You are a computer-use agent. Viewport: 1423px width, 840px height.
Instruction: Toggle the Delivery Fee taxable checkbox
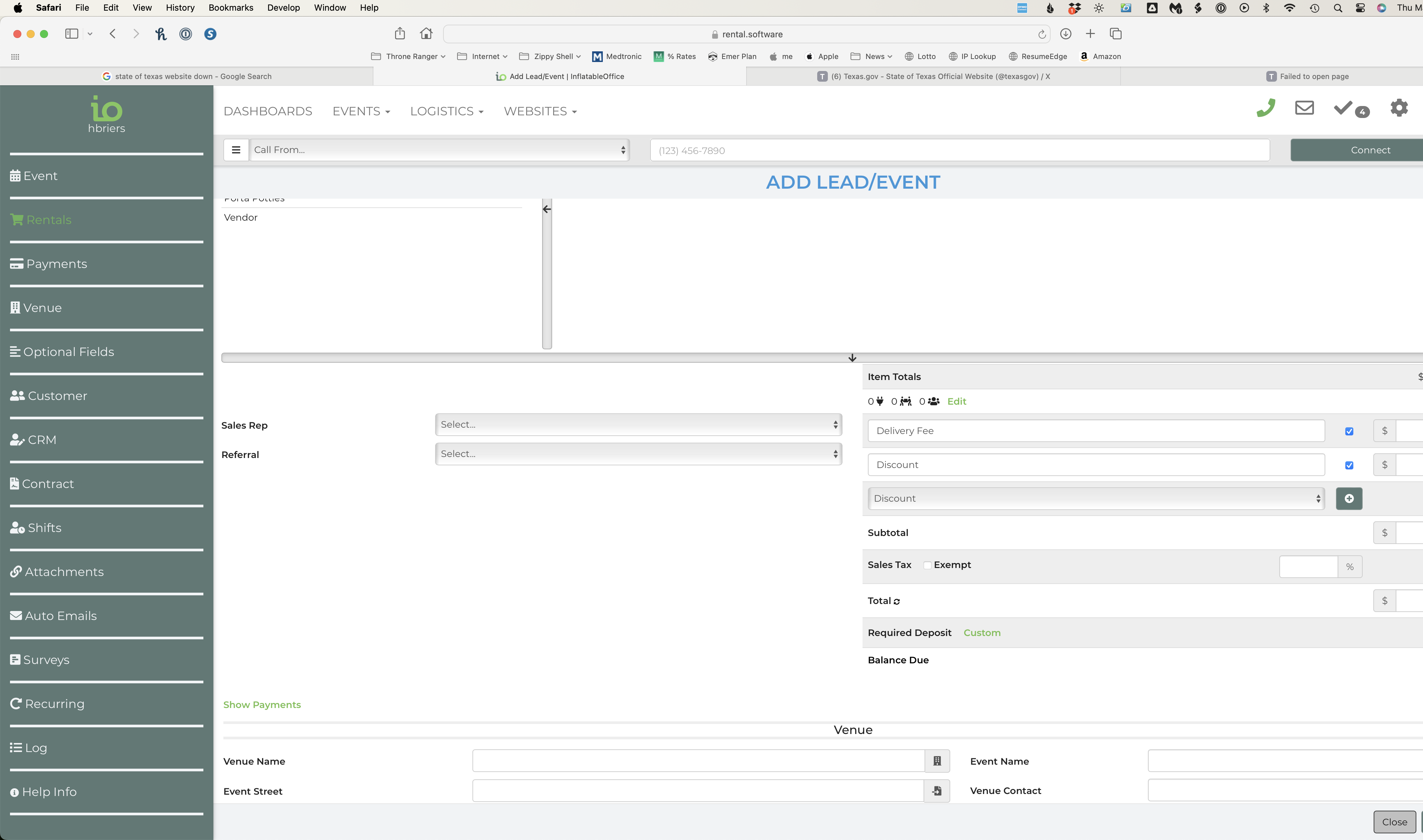tap(1349, 431)
